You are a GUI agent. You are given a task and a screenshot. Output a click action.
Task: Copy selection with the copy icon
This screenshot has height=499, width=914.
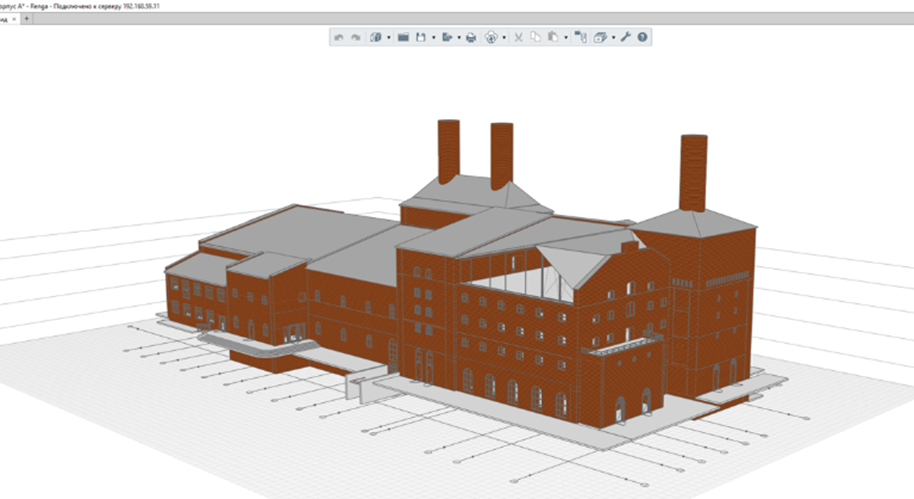tap(536, 37)
